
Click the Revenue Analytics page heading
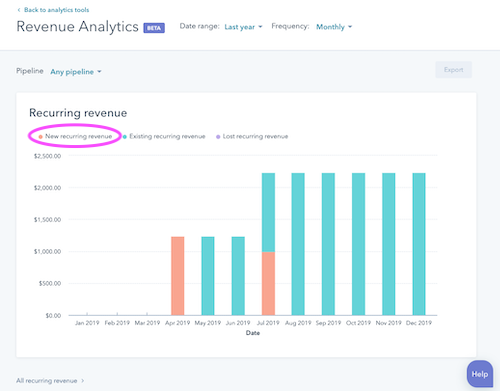77,27
